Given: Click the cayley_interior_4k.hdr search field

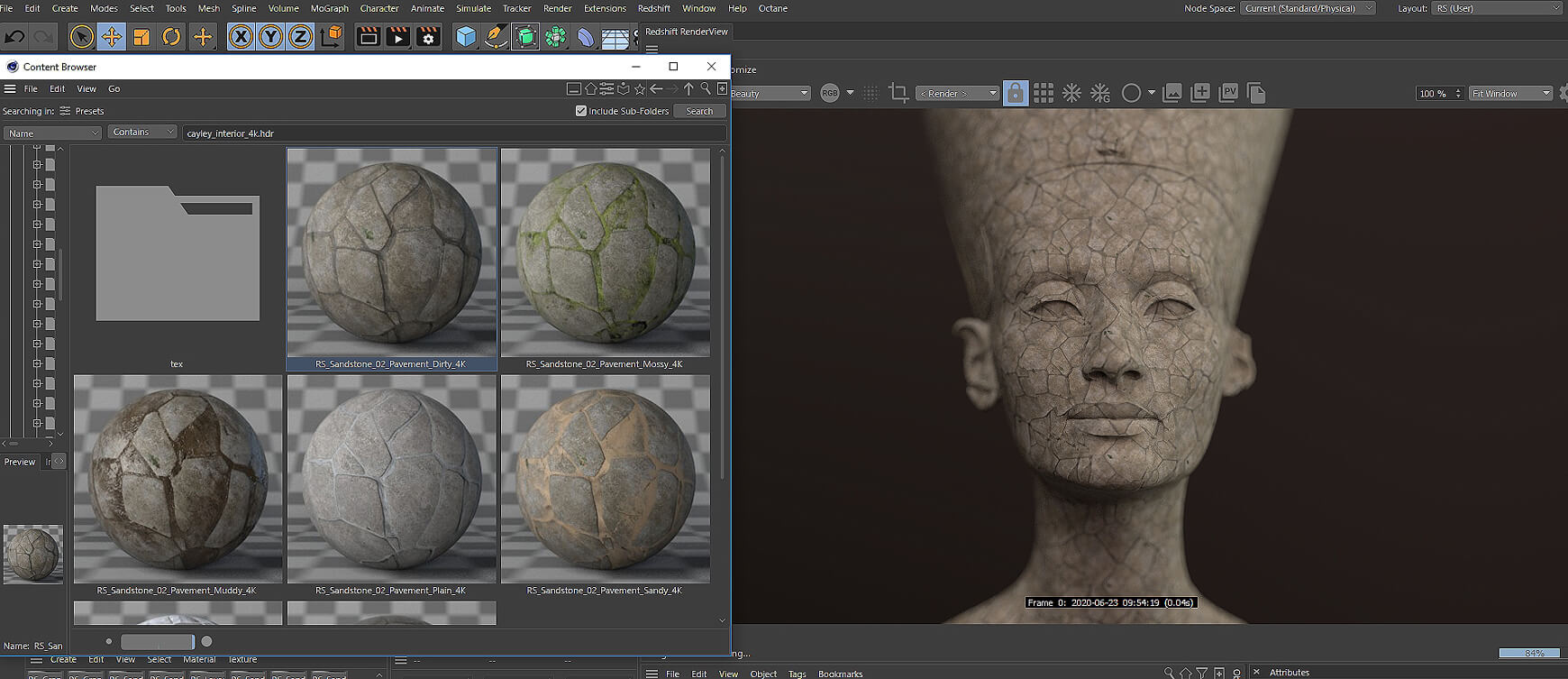Looking at the screenshot, I should (x=454, y=133).
